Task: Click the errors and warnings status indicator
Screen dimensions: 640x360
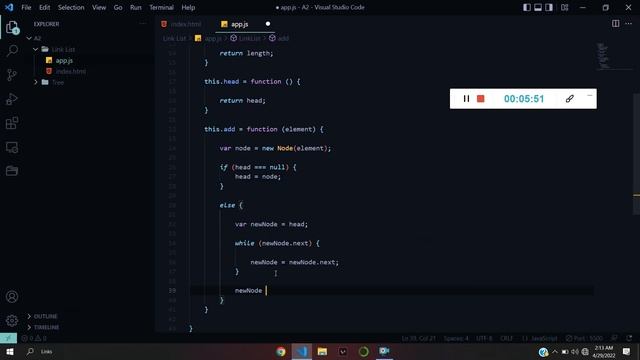Action: coord(34,338)
